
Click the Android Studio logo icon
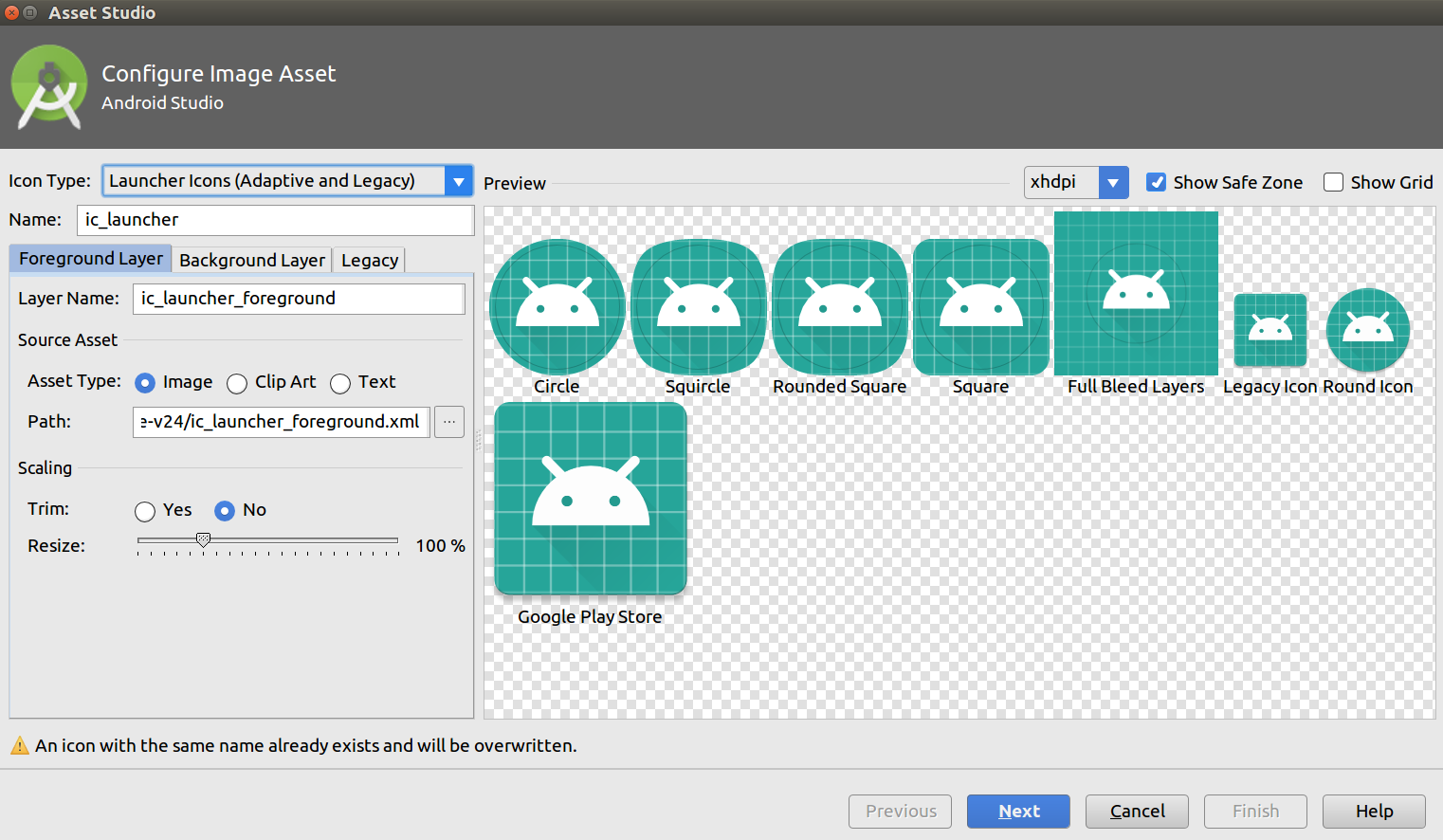pyautogui.click(x=49, y=87)
